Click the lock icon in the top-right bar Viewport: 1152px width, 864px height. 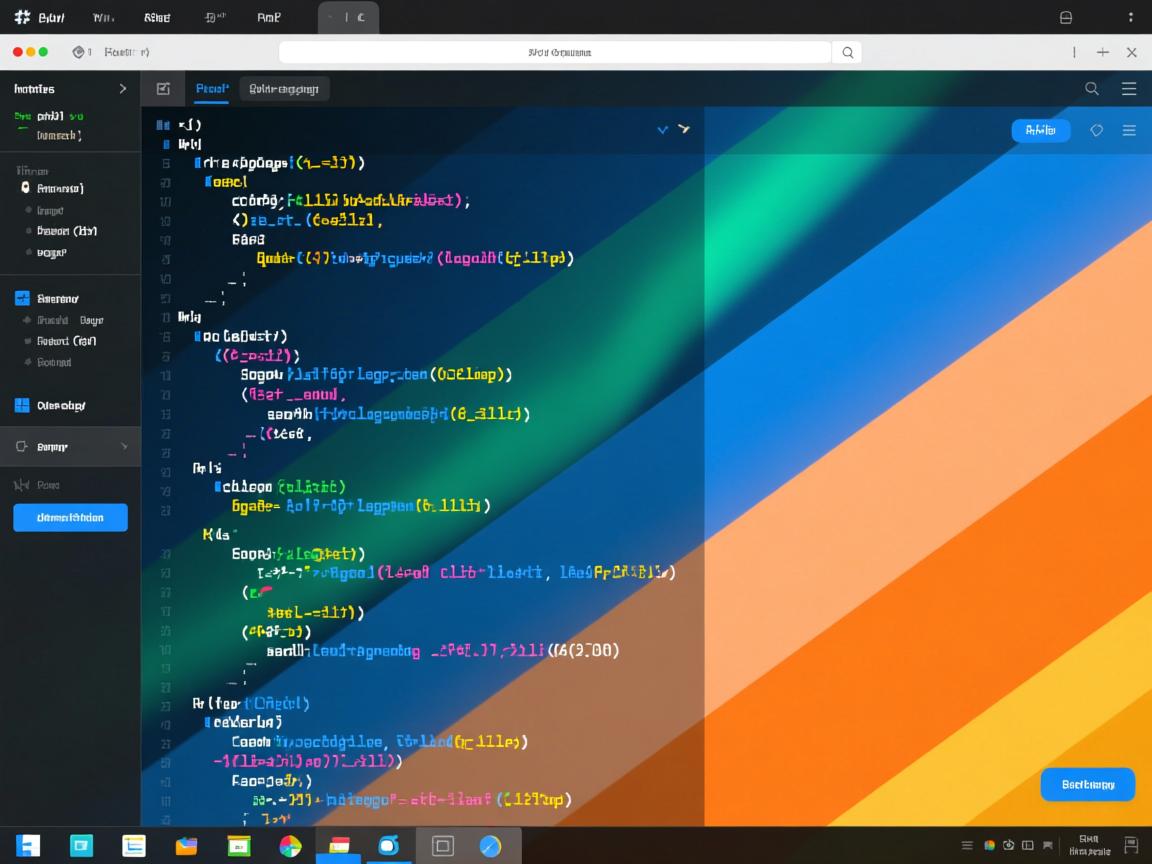1066,17
